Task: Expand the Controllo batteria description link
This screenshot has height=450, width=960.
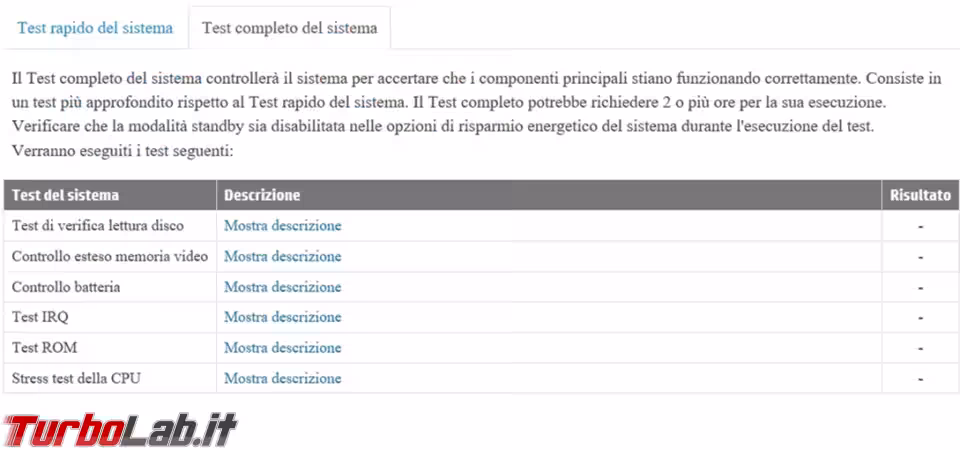Action: tap(282, 287)
